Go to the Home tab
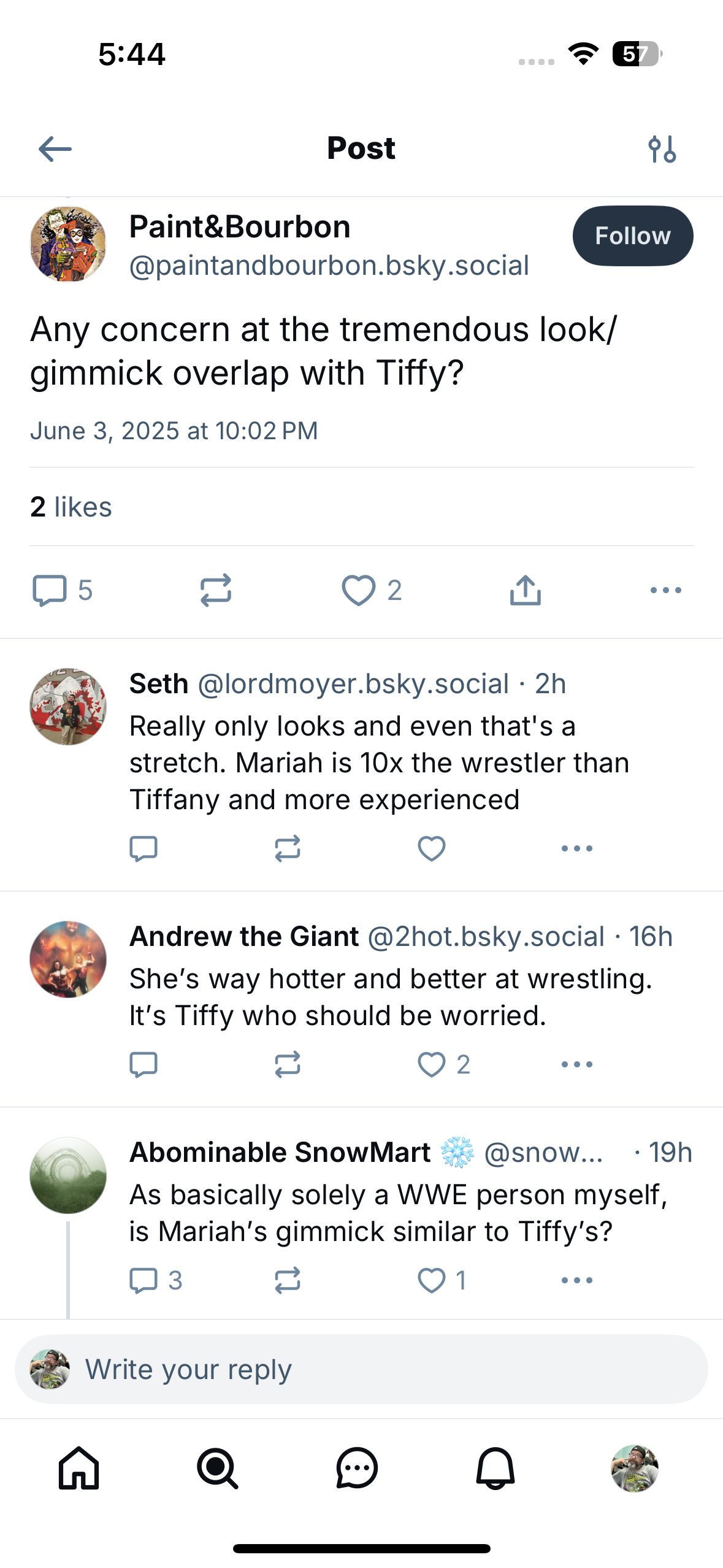This screenshot has width=723, height=1568. pos(78,1469)
